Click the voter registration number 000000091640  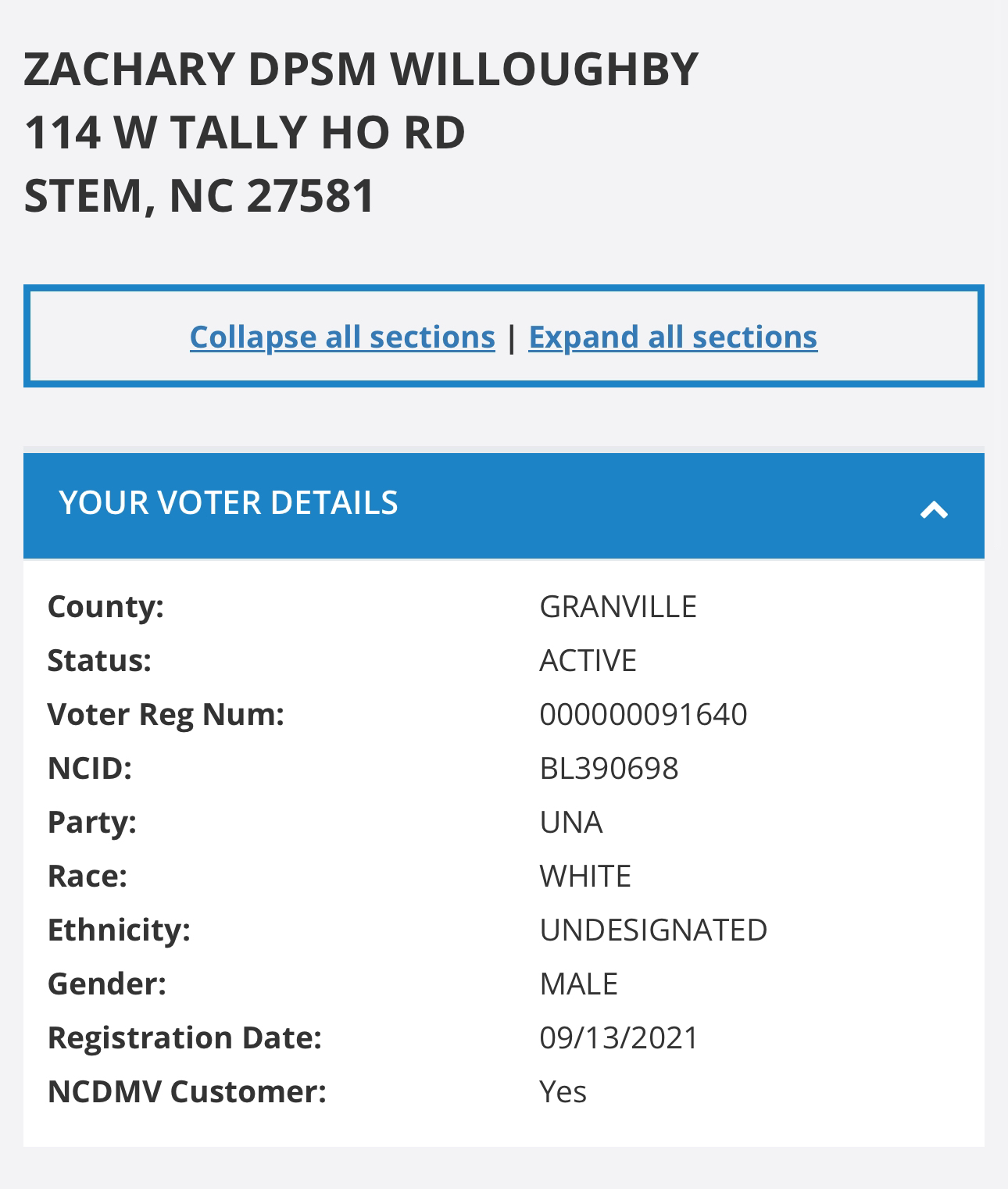[643, 715]
